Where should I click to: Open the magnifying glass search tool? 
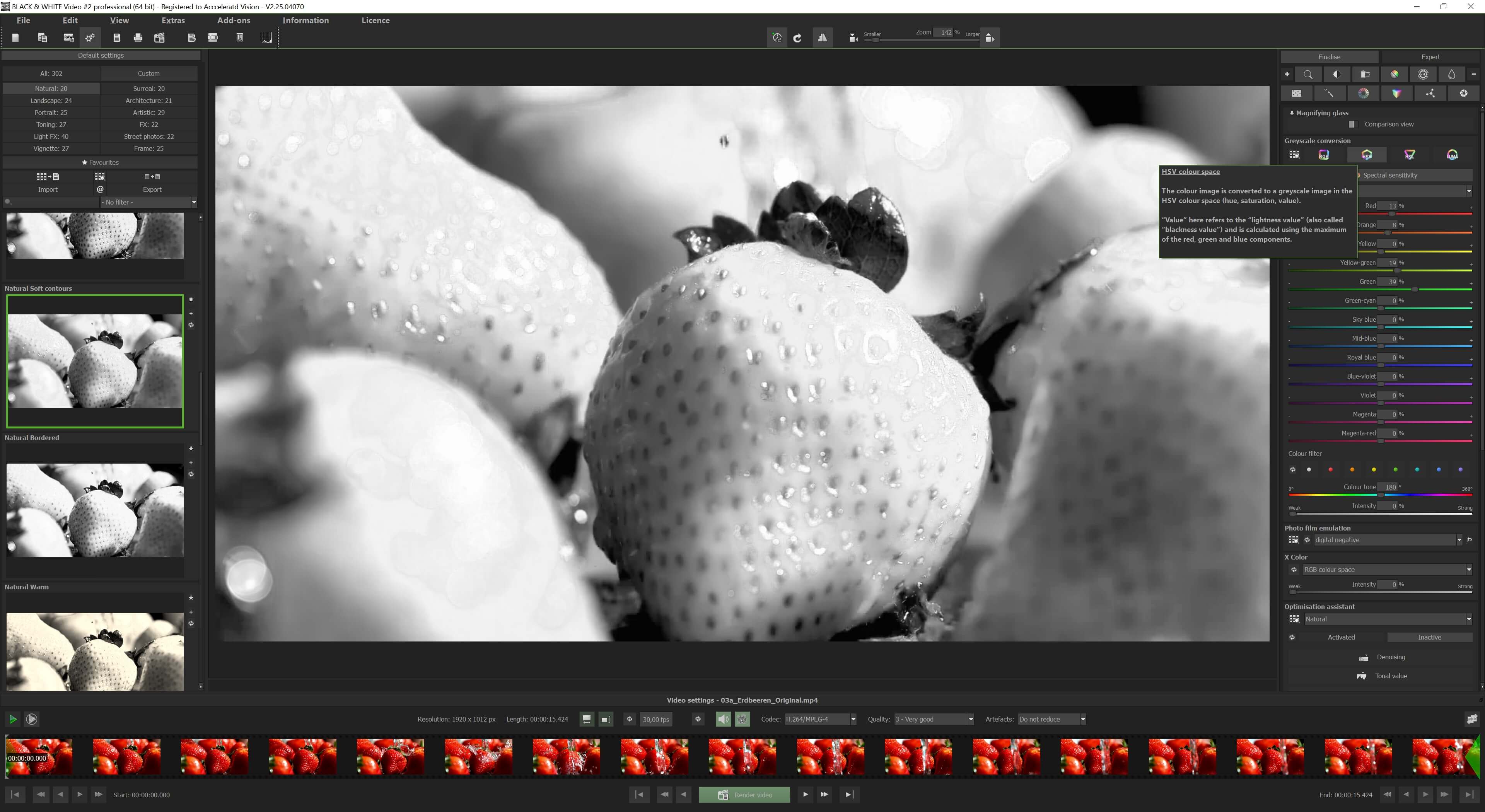pos(1308,74)
